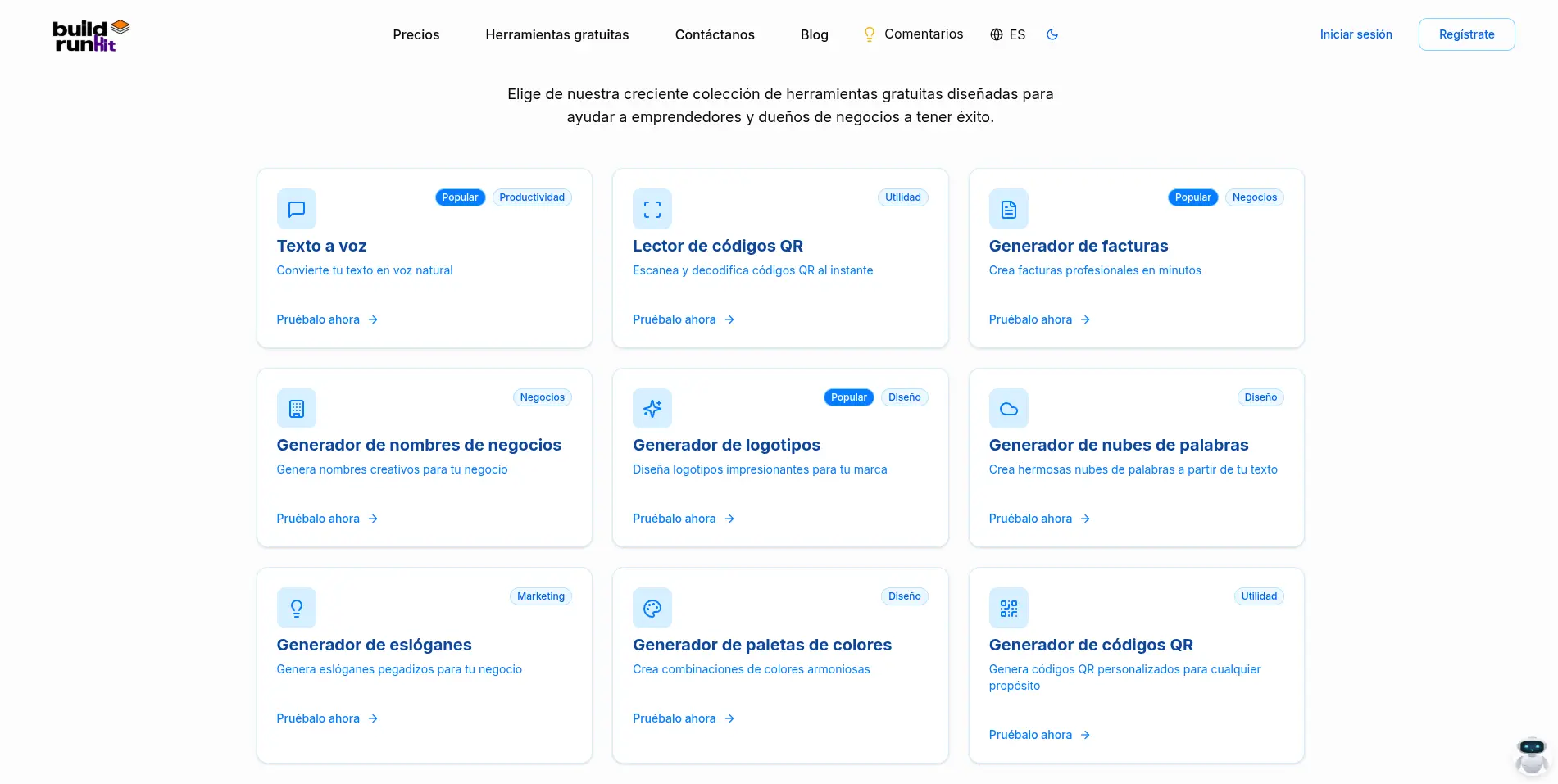This screenshot has height=784, width=1558.
Task: Click the build runHit logo
Action: tap(91, 35)
